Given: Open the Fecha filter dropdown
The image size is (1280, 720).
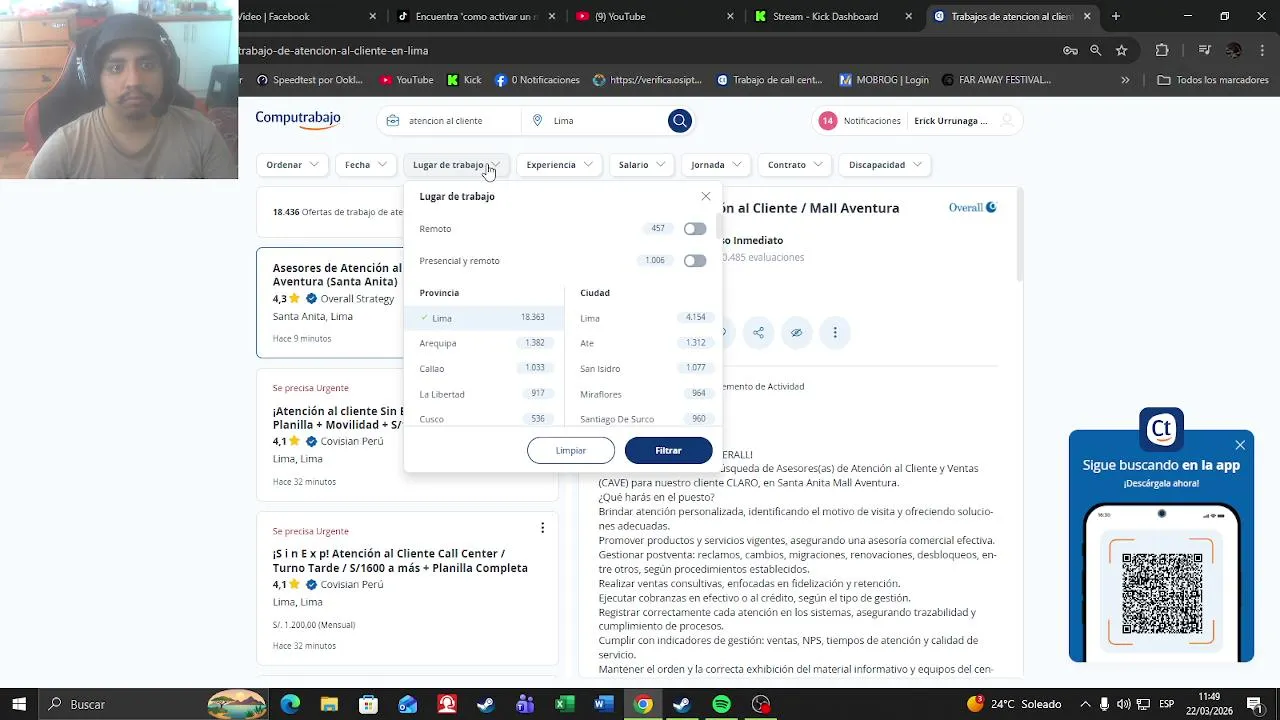Looking at the screenshot, I should point(366,165).
